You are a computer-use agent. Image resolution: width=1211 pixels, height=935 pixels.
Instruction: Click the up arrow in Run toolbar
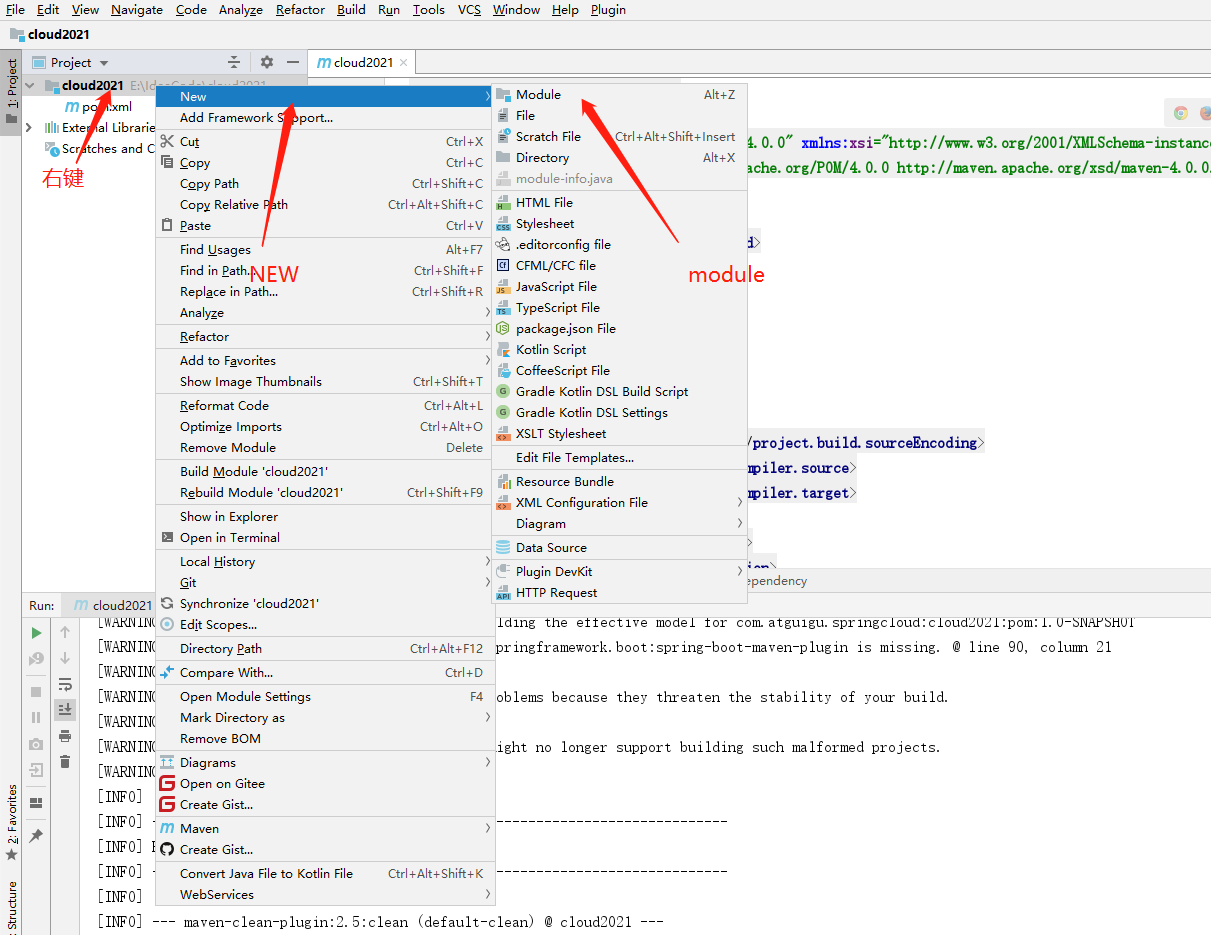[x=65, y=632]
